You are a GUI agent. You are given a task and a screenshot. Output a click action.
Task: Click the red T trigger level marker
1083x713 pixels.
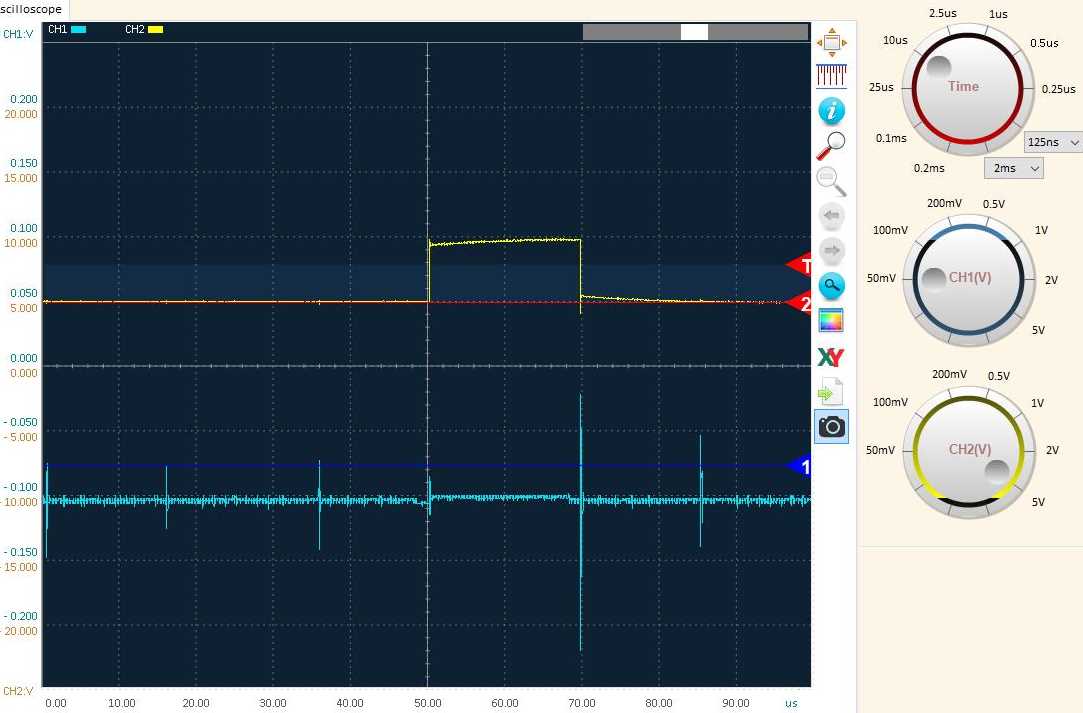click(x=799, y=265)
